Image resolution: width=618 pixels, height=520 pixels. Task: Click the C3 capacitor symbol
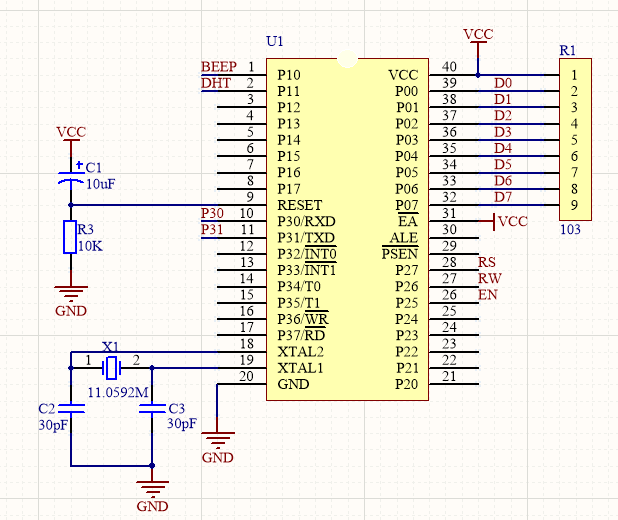pyautogui.click(x=152, y=408)
